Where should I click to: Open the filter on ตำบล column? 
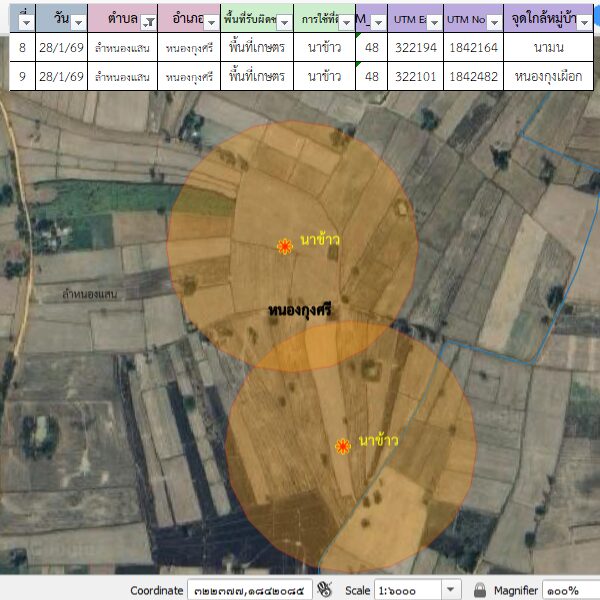(148, 21)
